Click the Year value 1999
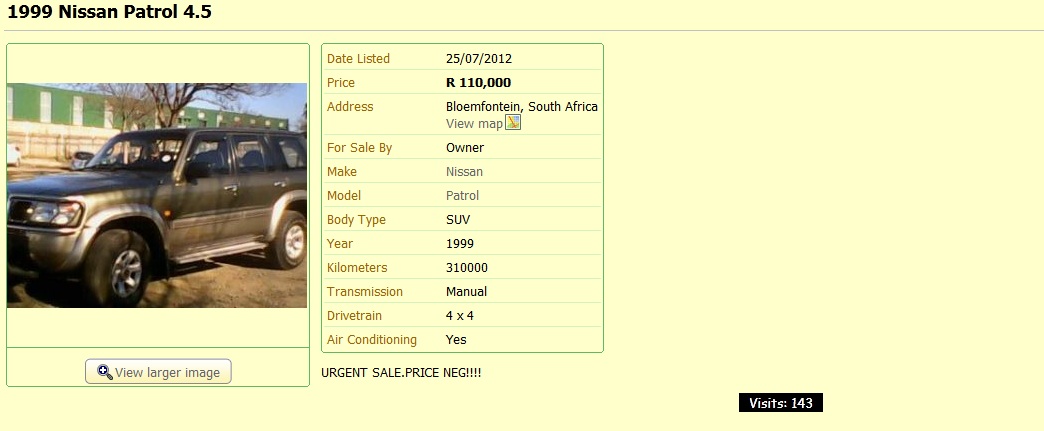 pyautogui.click(x=460, y=244)
